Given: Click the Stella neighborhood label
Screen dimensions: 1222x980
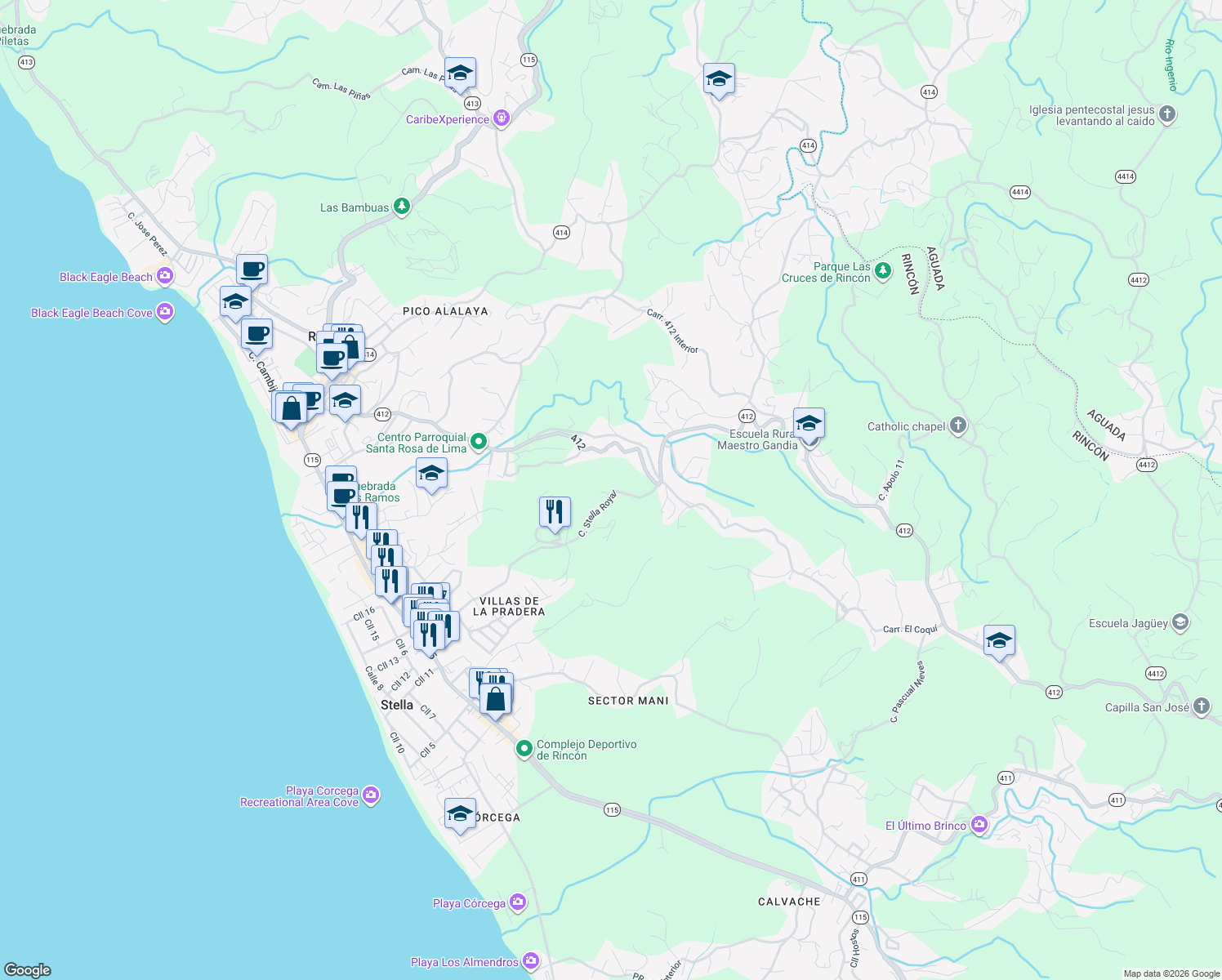Looking at the screenshot, I should 397,705.
